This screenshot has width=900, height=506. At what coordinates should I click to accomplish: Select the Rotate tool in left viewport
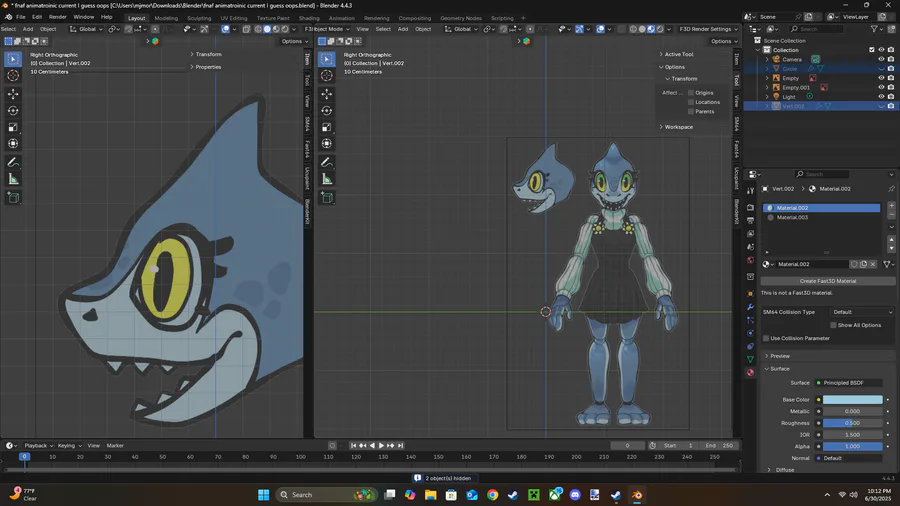pos(13,111)
